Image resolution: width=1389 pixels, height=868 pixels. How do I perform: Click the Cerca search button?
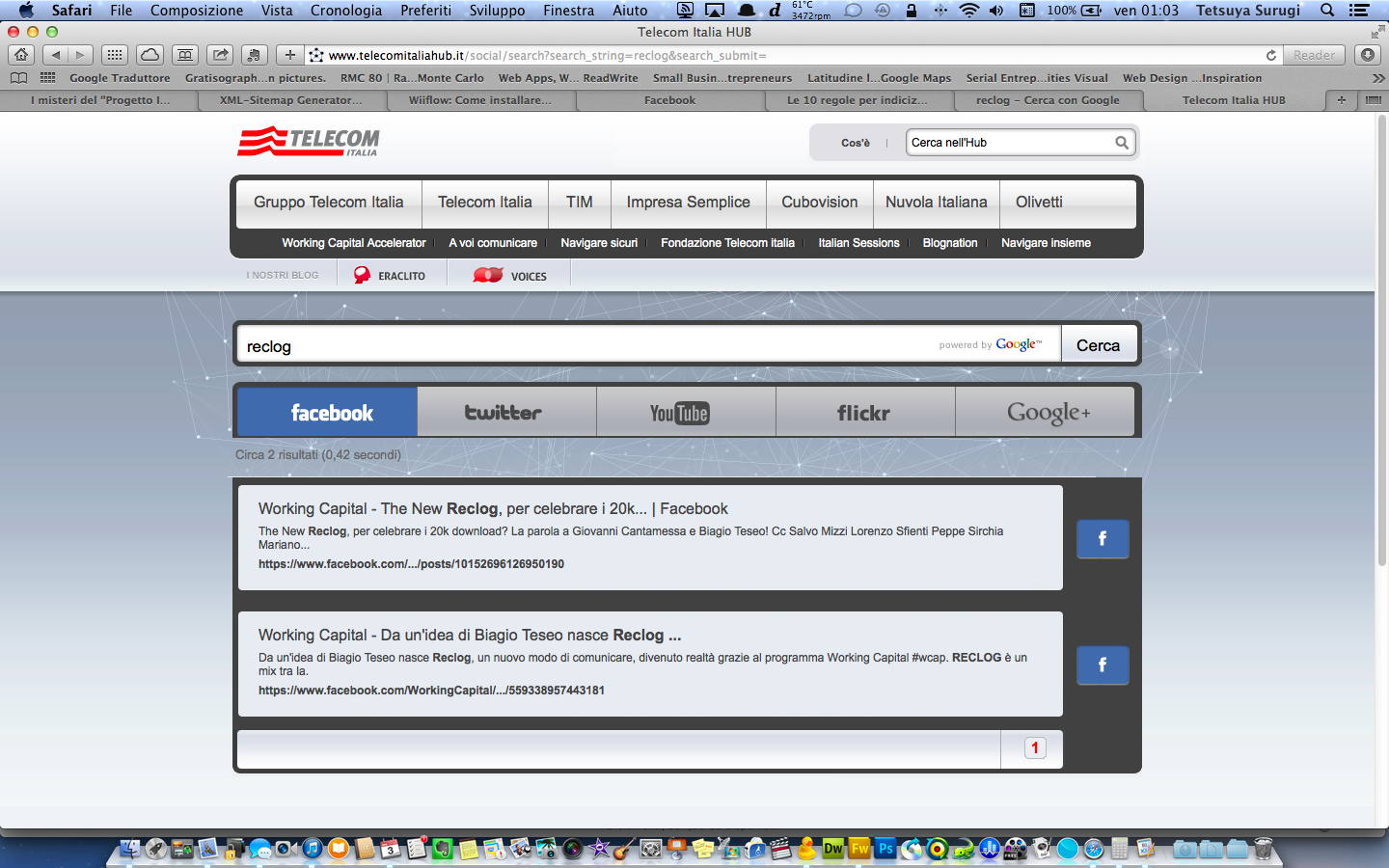(1098, 345)
